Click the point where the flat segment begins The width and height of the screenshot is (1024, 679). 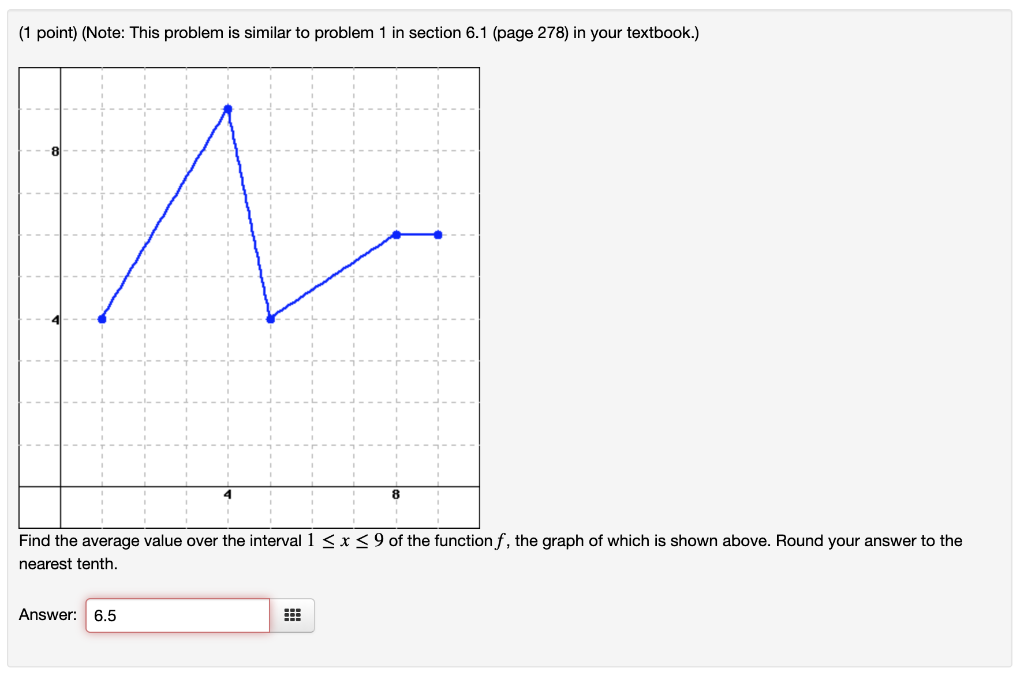click(x=396, y=235)
